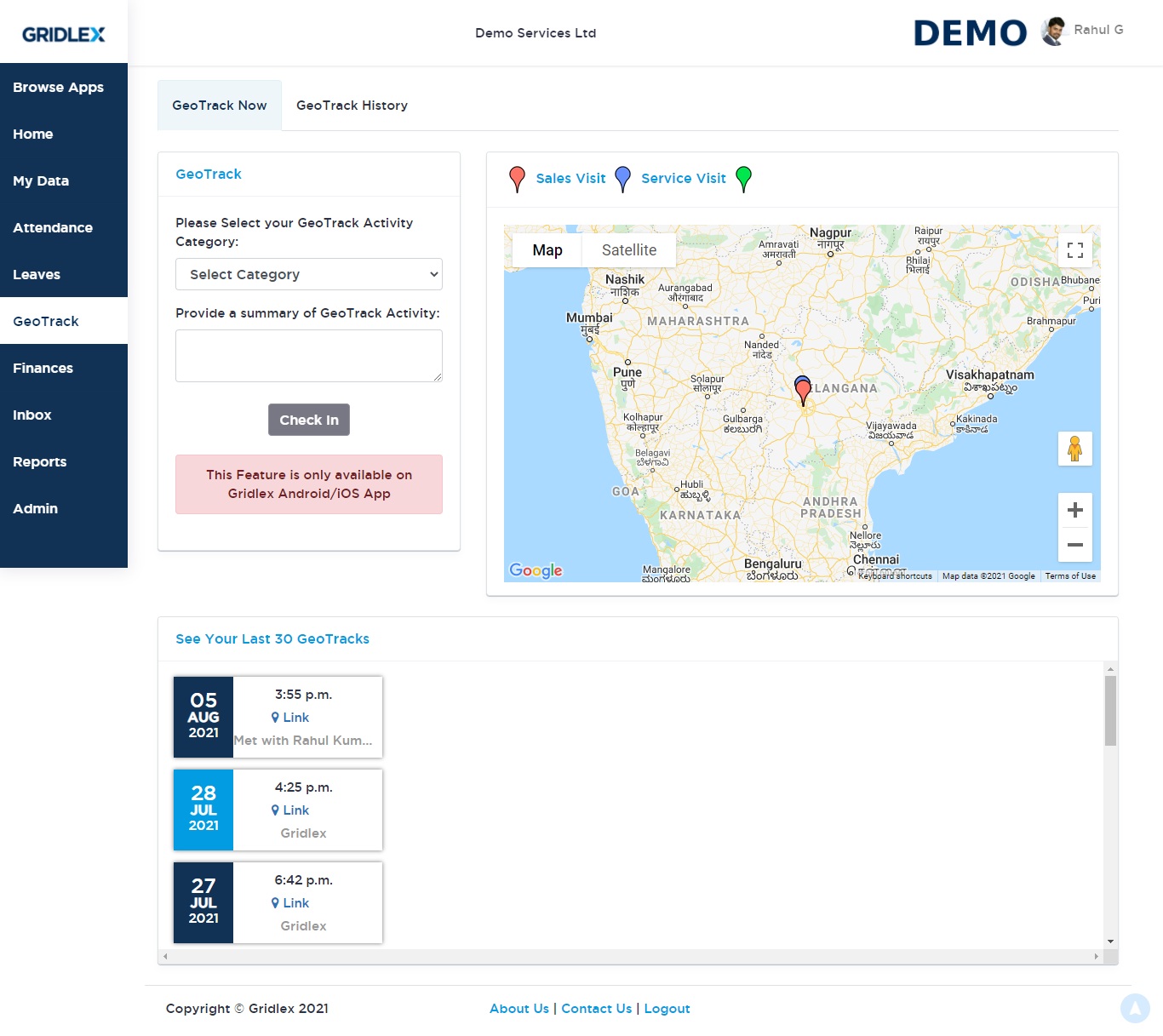This screenshot has height=1036, width=1163.
Task: Zoom out on the map
Action: pos(1075,545)
